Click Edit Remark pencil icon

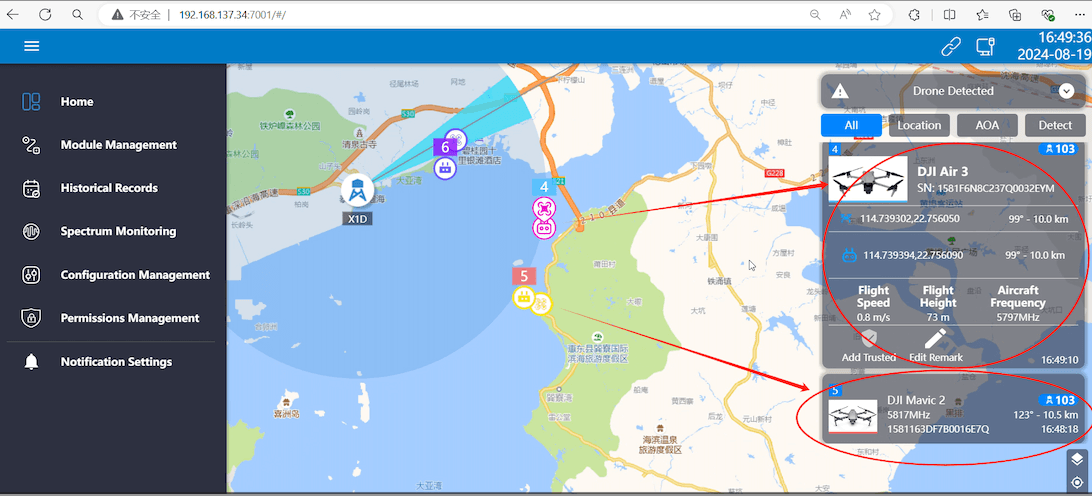(936, 340)
